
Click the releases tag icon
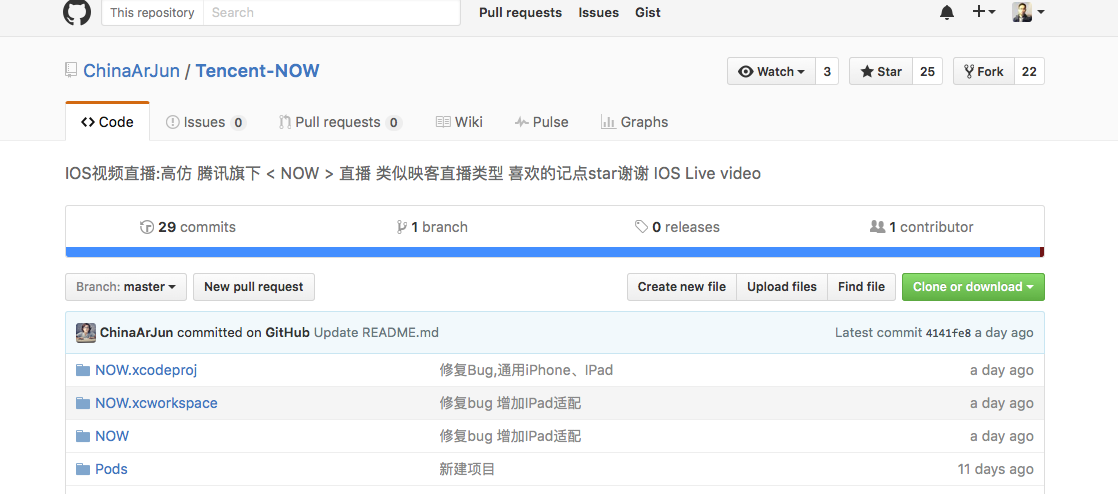click(642, 227)
